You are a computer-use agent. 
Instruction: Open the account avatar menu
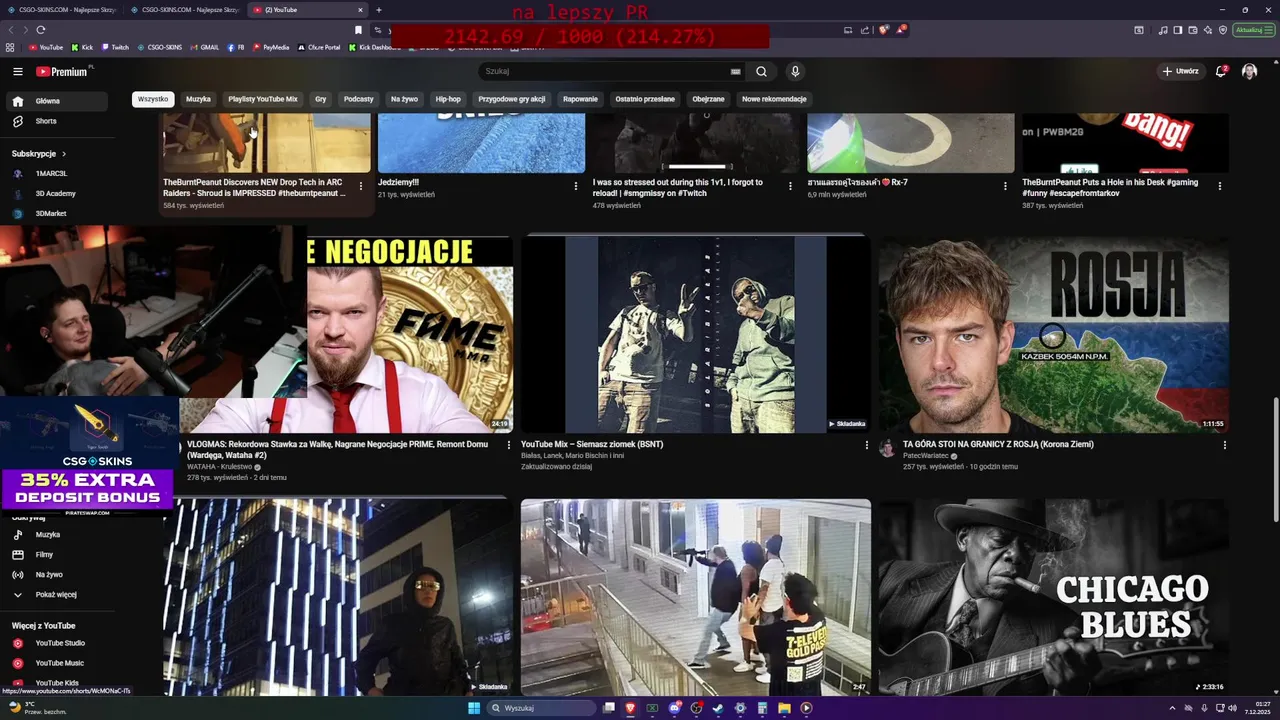(1249, 71)
